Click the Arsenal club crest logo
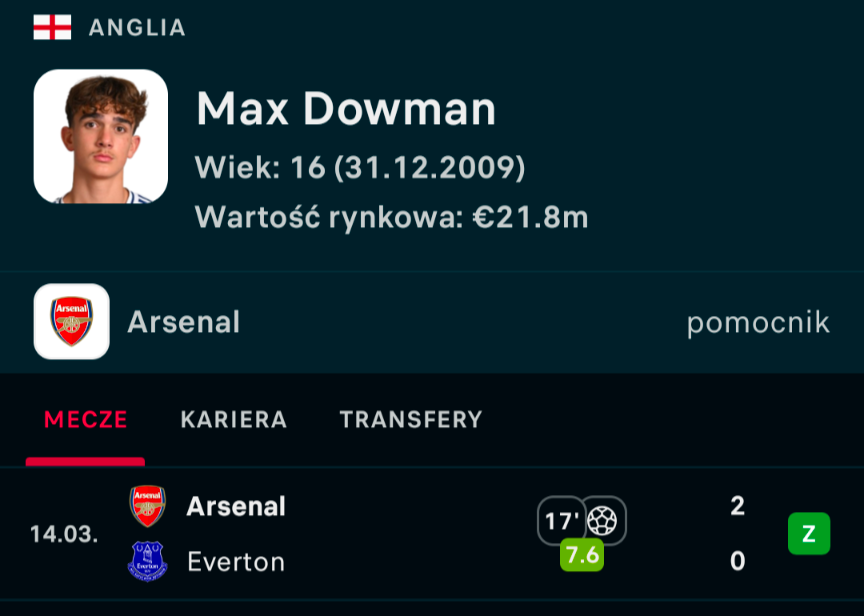864x616 pixels. point(71,322)
